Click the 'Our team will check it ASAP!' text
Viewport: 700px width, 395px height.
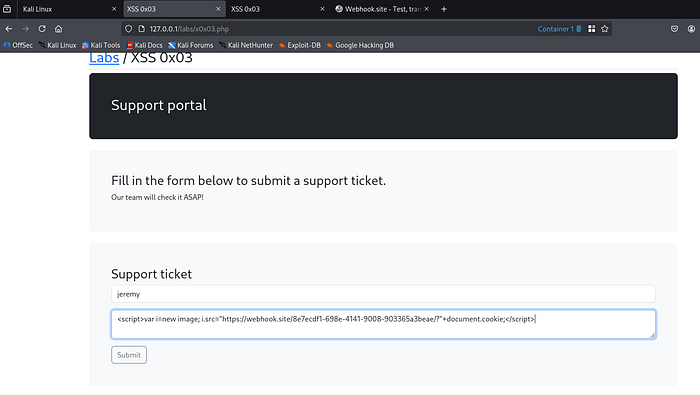tap(157, 197)
